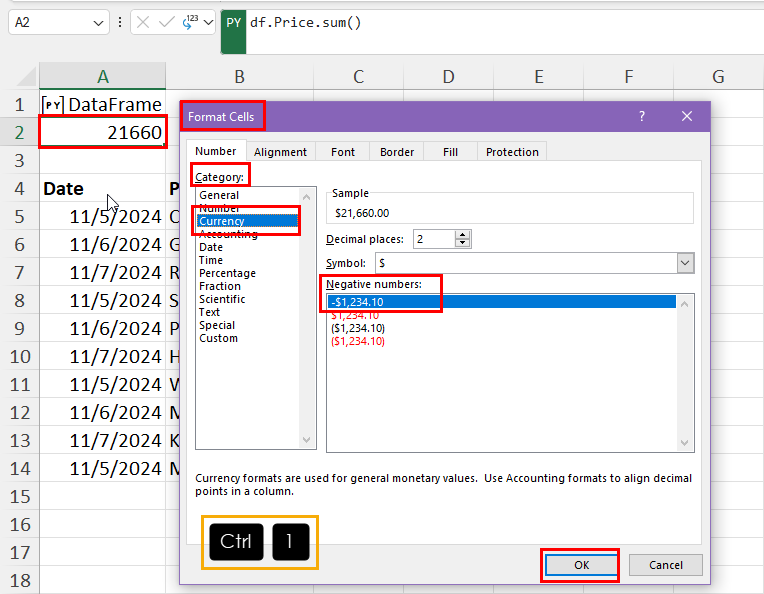Select cell A1 with DataFrame
The image size is (764, 594).
click(102, 104)
